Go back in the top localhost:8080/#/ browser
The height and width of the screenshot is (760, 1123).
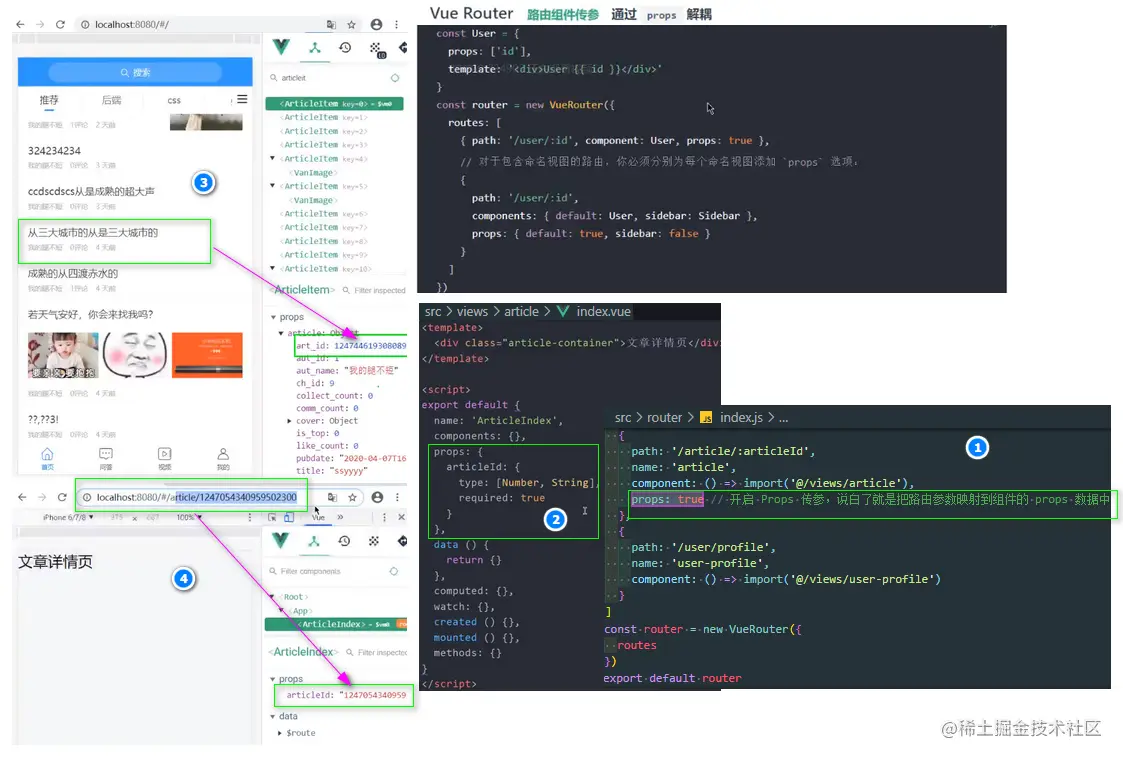[20, 24]
